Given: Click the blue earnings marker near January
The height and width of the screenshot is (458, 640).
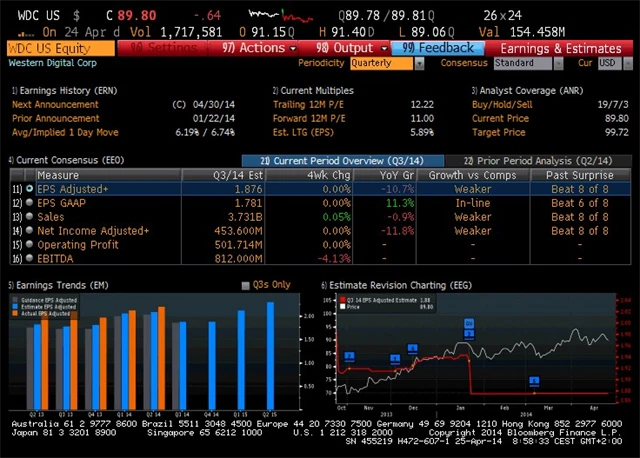Looking at the screenshot, I should coord(468,326).
